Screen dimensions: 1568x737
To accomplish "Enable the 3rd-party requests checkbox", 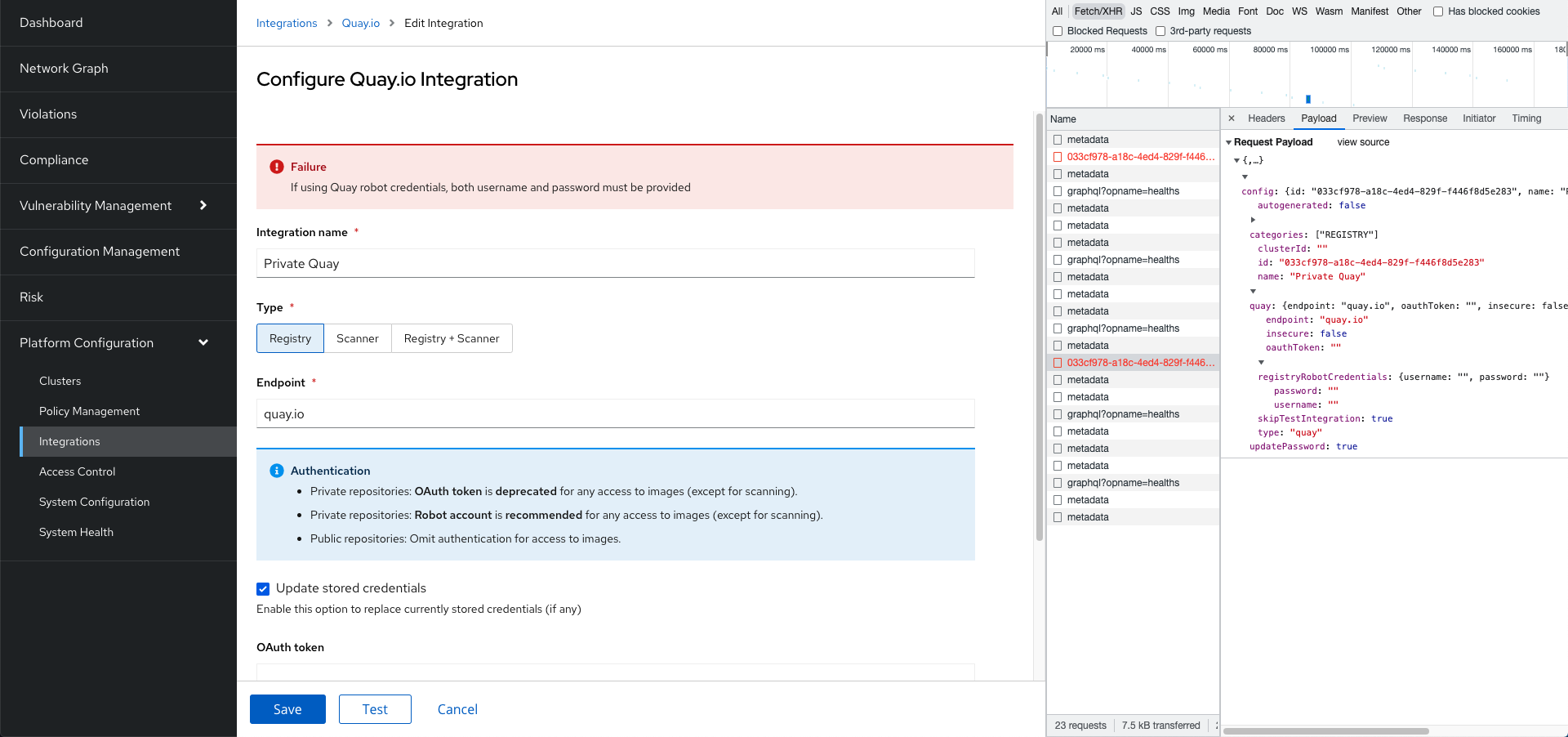I will coord(1160,31).
